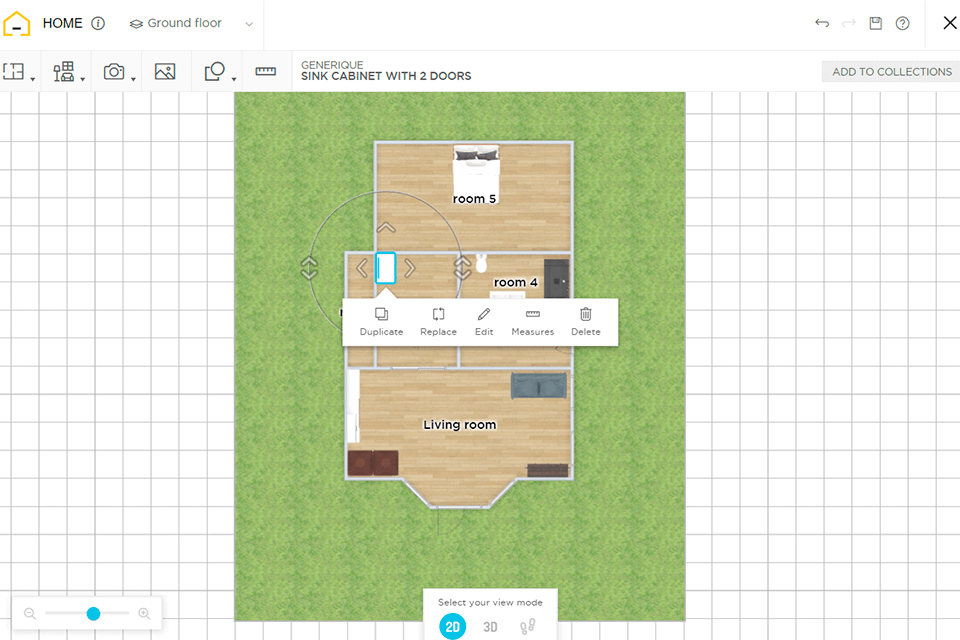
Task: Show Measures for selected cabinet
Action: coord(533,322)
